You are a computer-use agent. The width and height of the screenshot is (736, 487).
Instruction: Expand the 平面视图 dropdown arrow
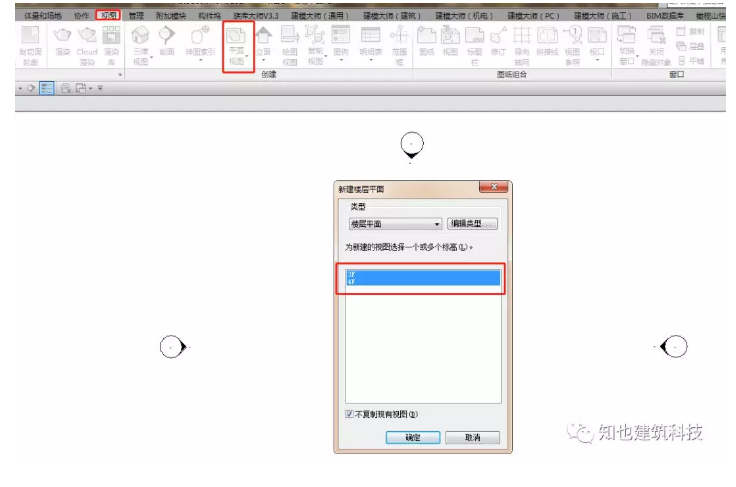[246, 56]
